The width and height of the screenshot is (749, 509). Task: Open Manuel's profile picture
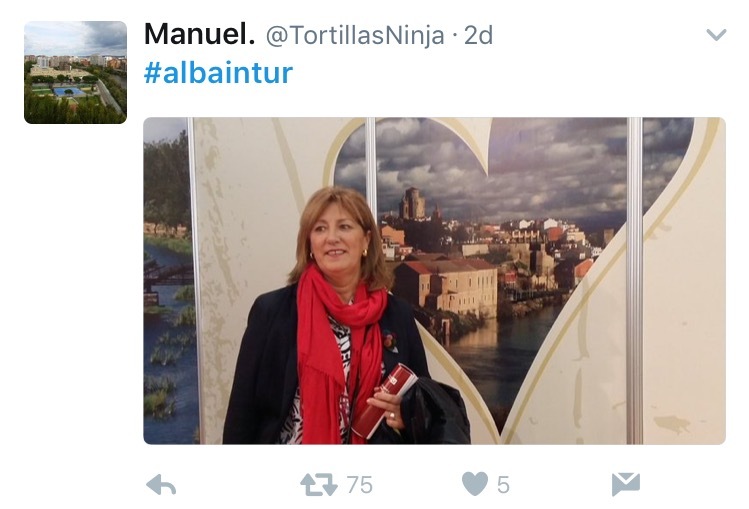(75, 72)
